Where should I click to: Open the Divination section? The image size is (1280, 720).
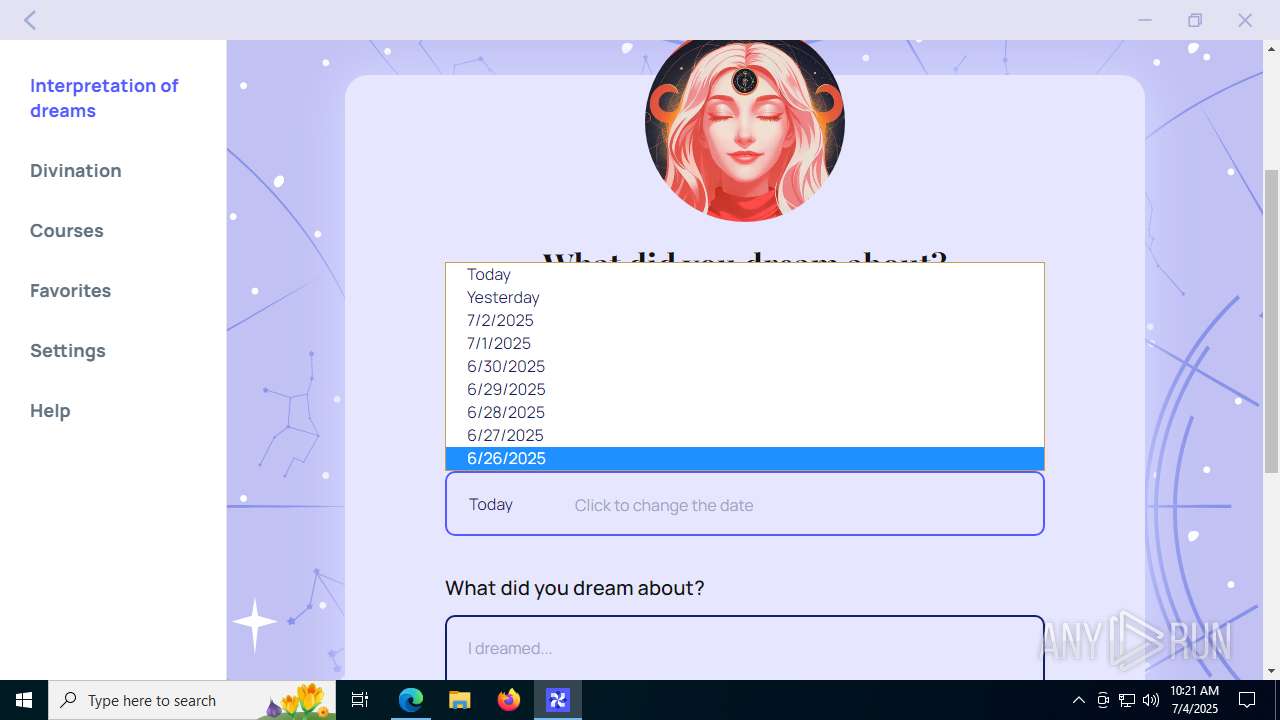[x=76, y=170]
